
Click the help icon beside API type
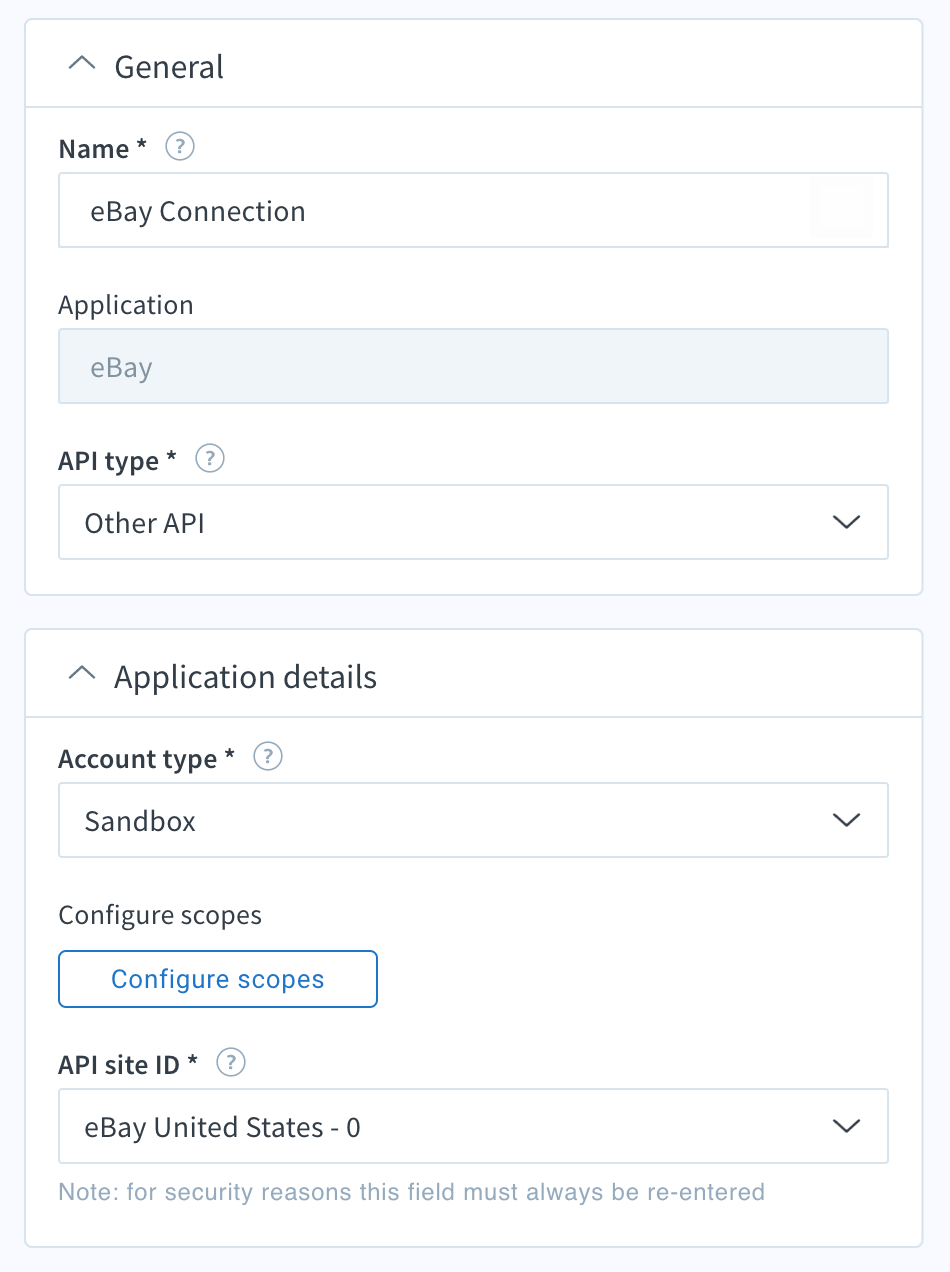(x=210, y=460)
